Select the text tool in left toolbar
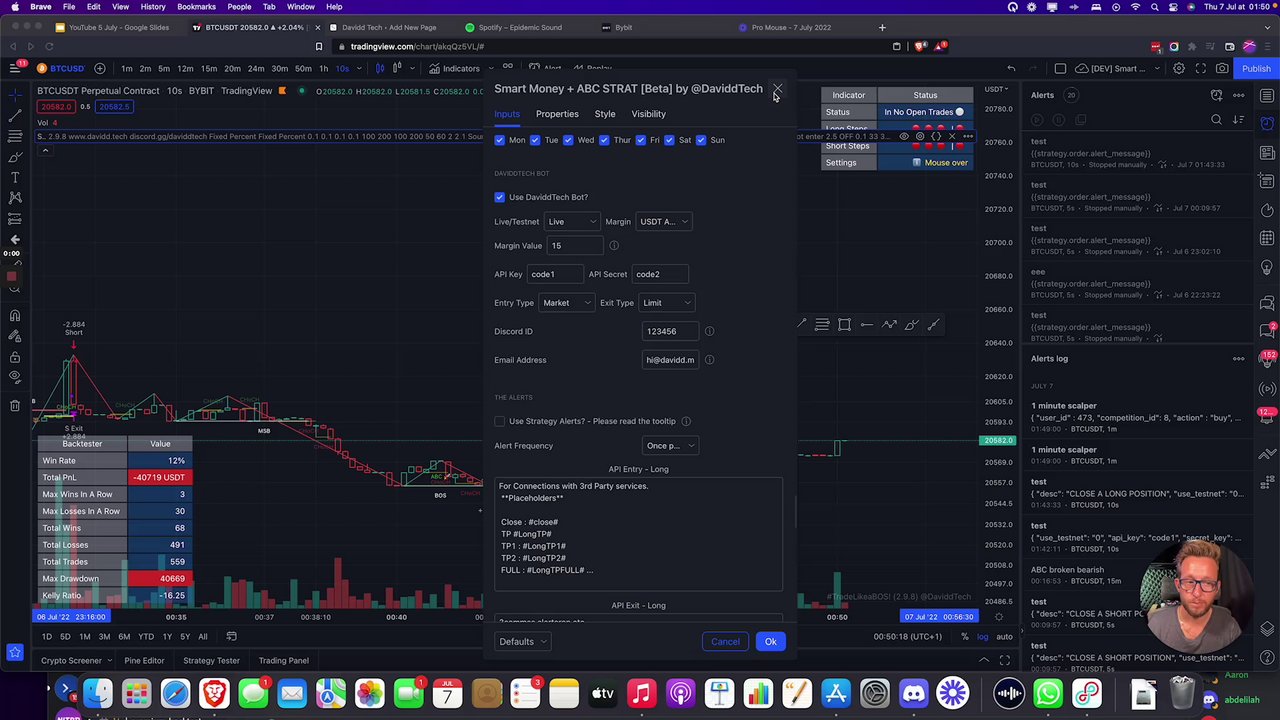Image resolution: width=1280 pixels, height=720 pixels. click(15, 177)
